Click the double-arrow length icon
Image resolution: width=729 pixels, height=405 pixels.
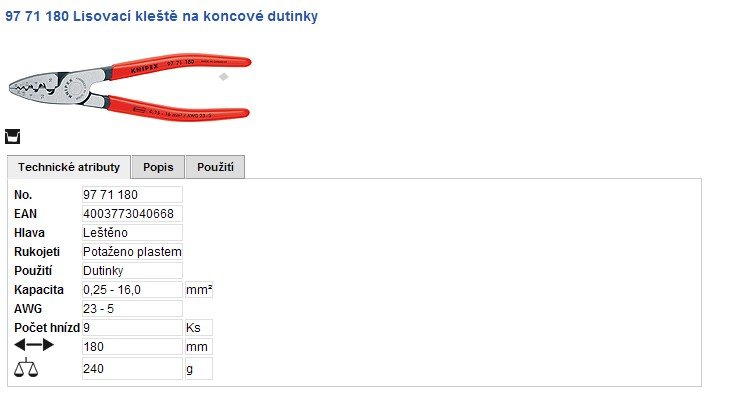(x=34, y=345)
